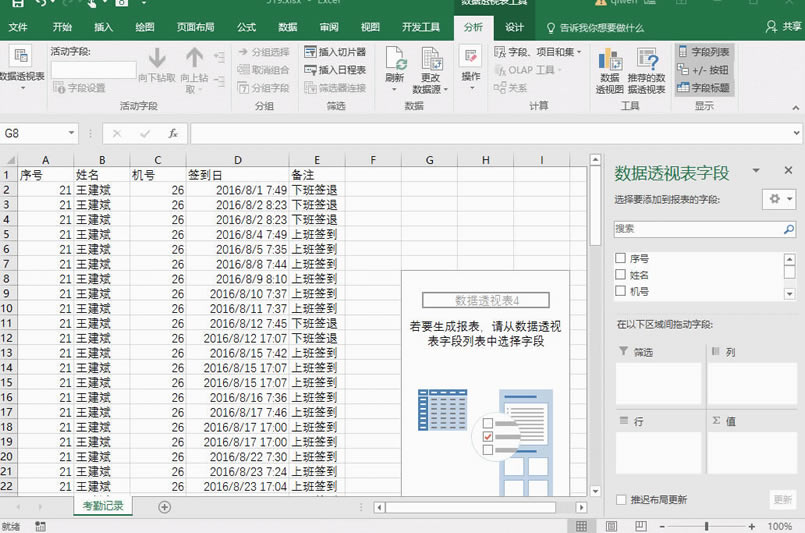This screenshot has width=805, height=533.
Task: Click 筛选器连接 in the filter group
Action: [x=335, y=88]
